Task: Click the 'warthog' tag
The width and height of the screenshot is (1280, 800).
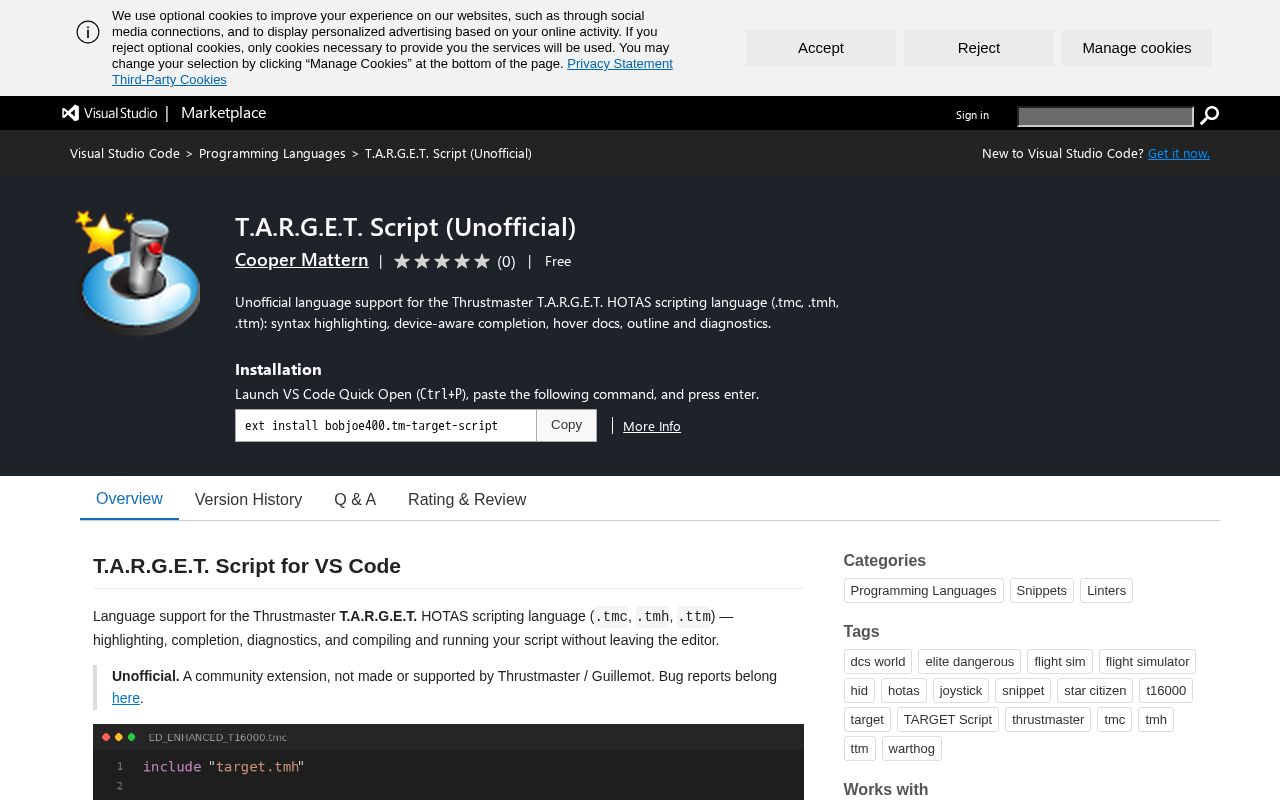Action: 912,749
